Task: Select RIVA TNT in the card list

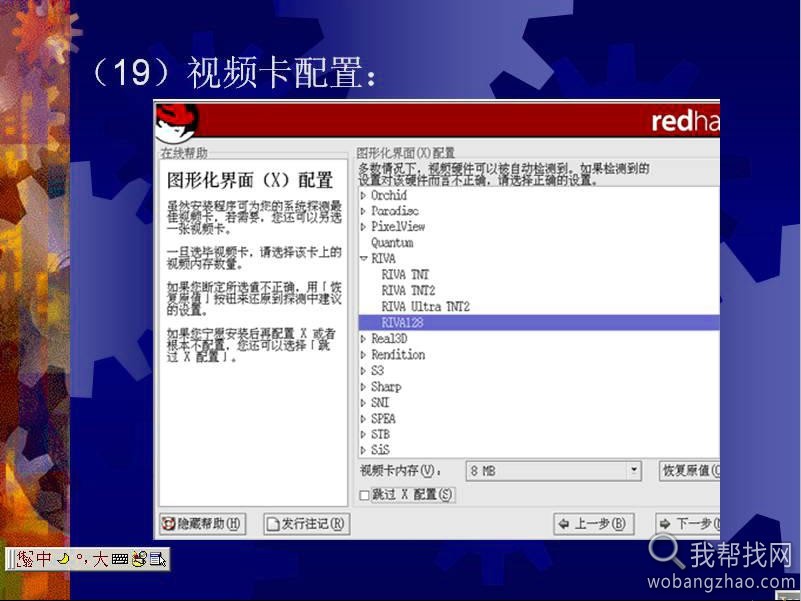Action: point(406,275)
